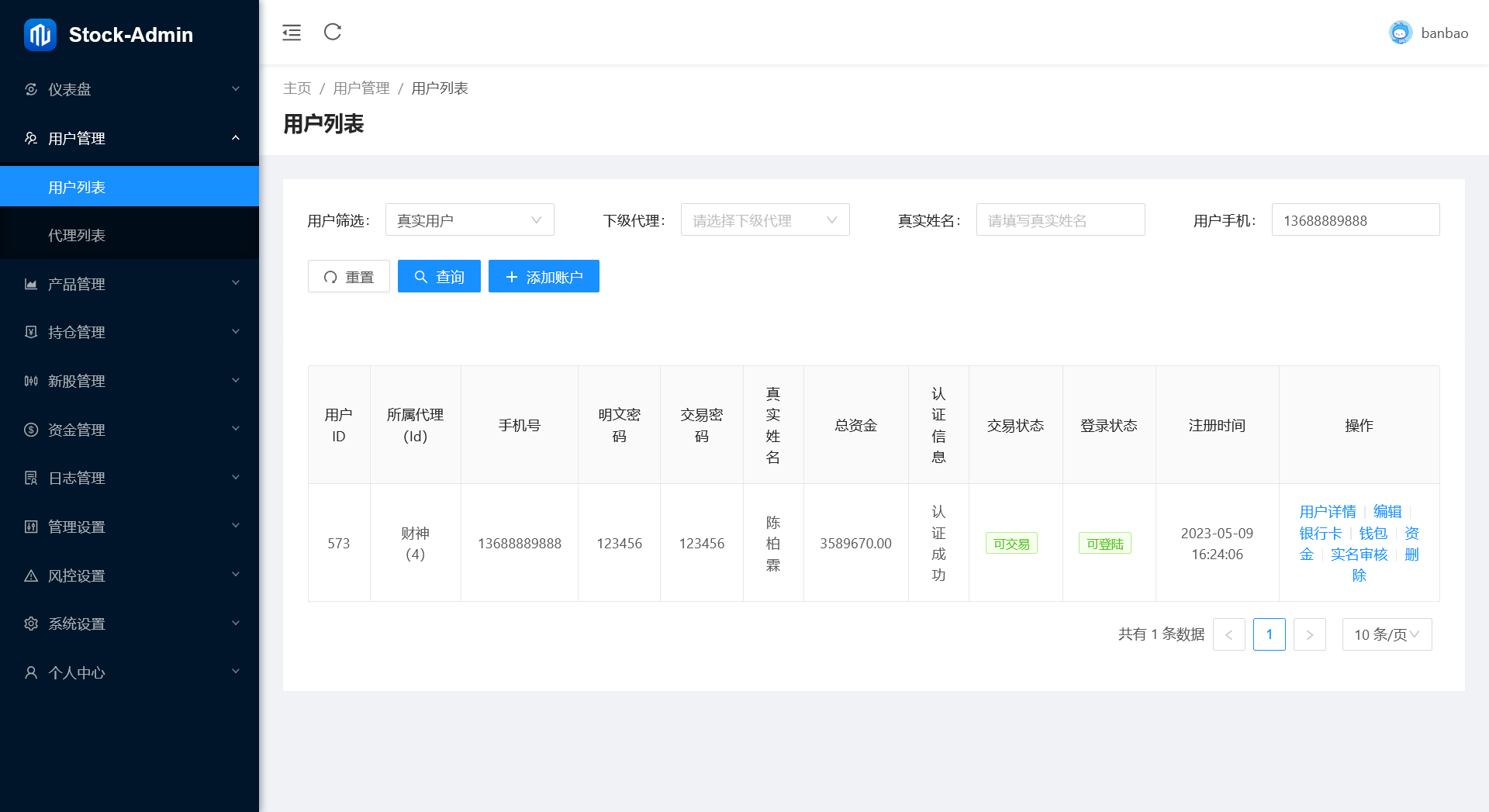Click the 持仓管理 sidebar icon
Screen dimensions: 1489x812
point(31,332)
